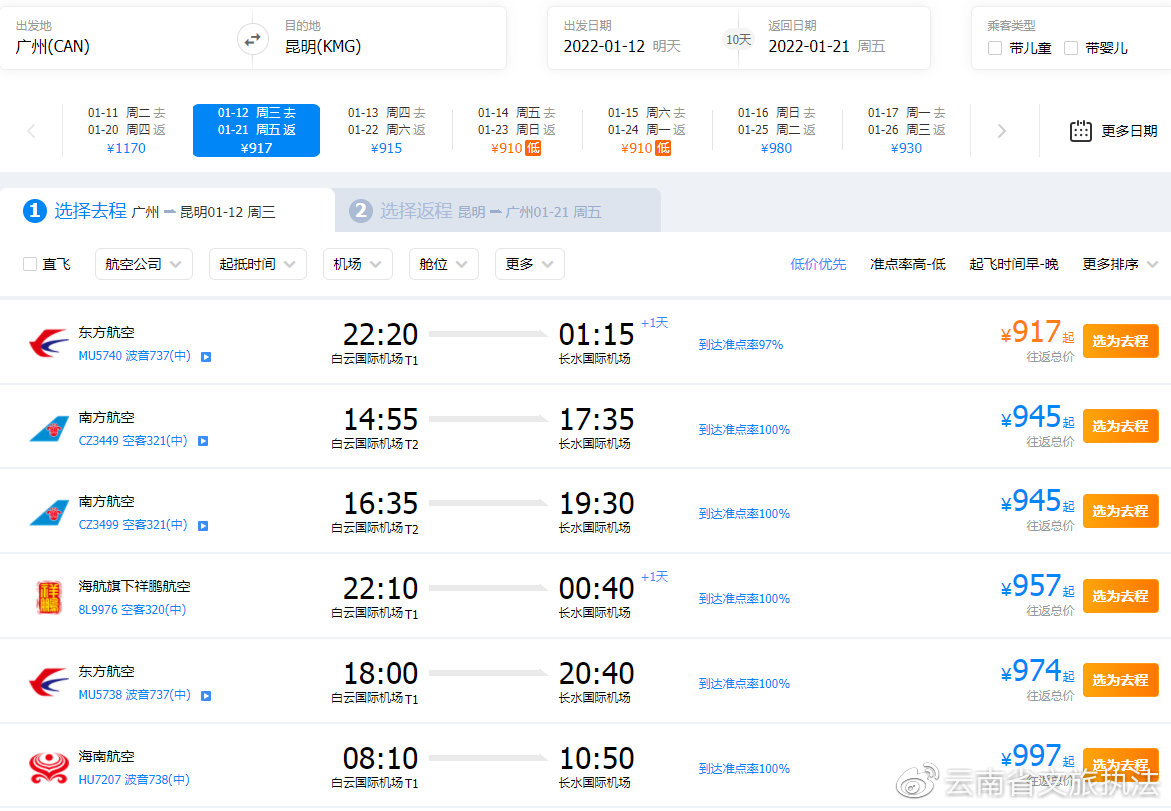Click the right arrow for later dates

coord(1002,130)
